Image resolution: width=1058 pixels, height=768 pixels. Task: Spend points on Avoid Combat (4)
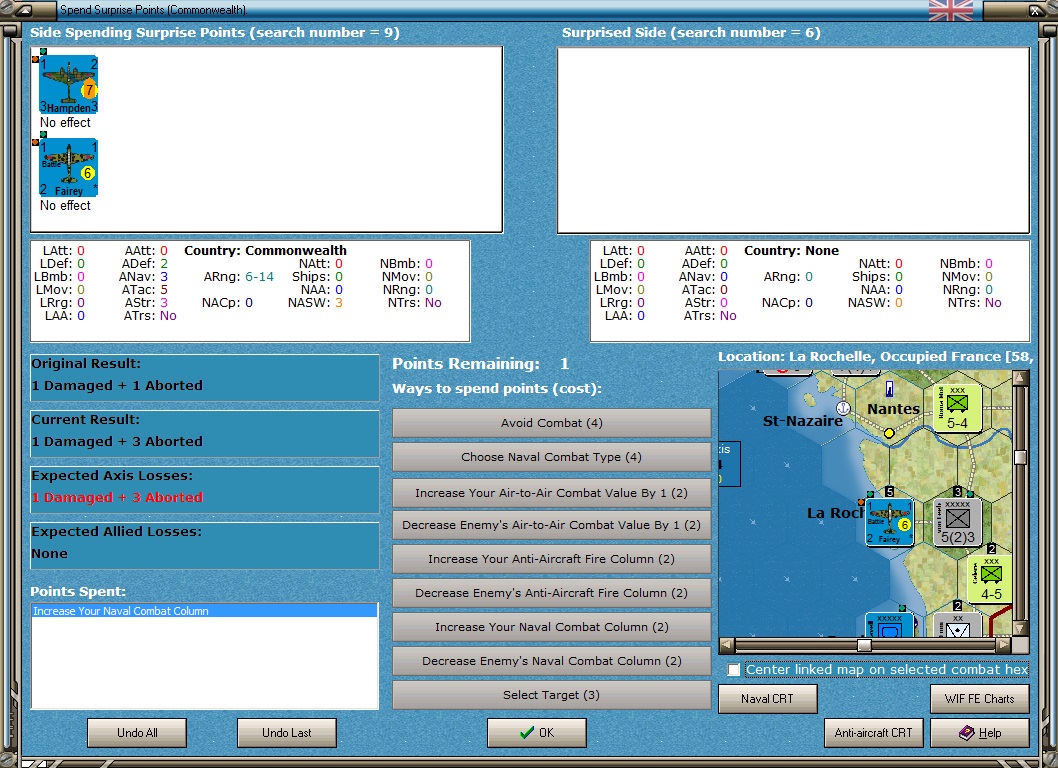pos(551,423)
